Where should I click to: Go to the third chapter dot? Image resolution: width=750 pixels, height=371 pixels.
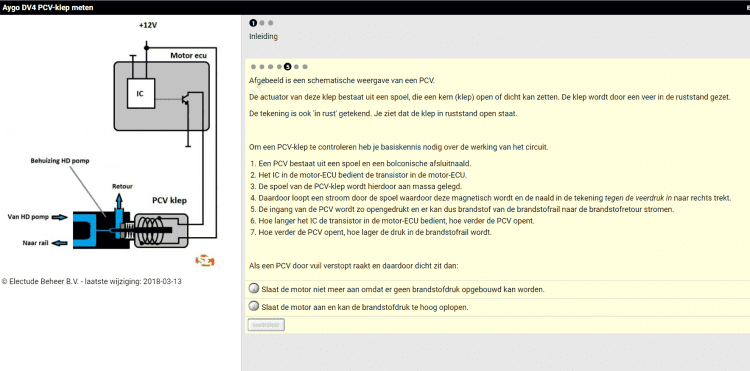tap(270, 23)
